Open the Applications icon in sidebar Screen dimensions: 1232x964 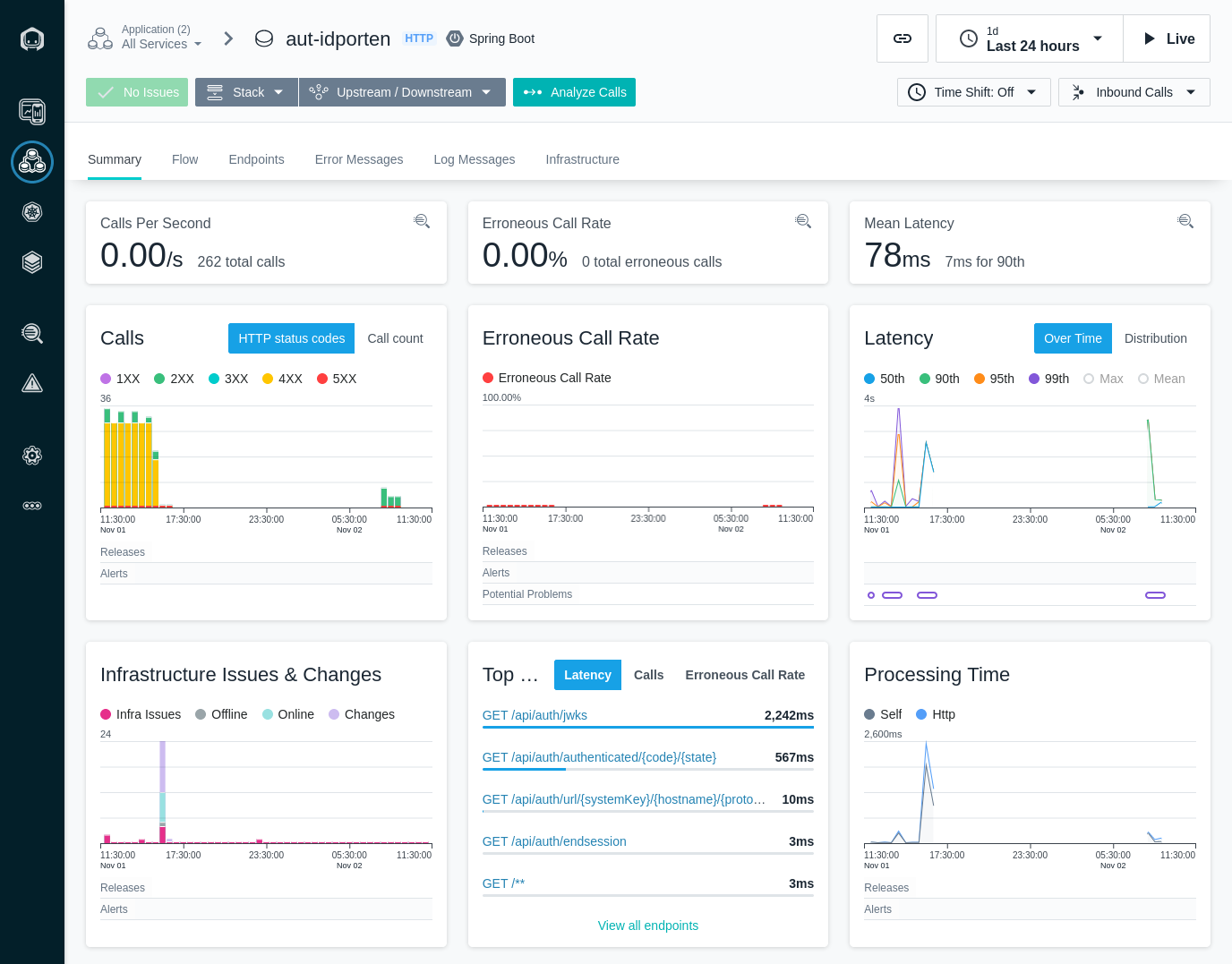(32, 162)
